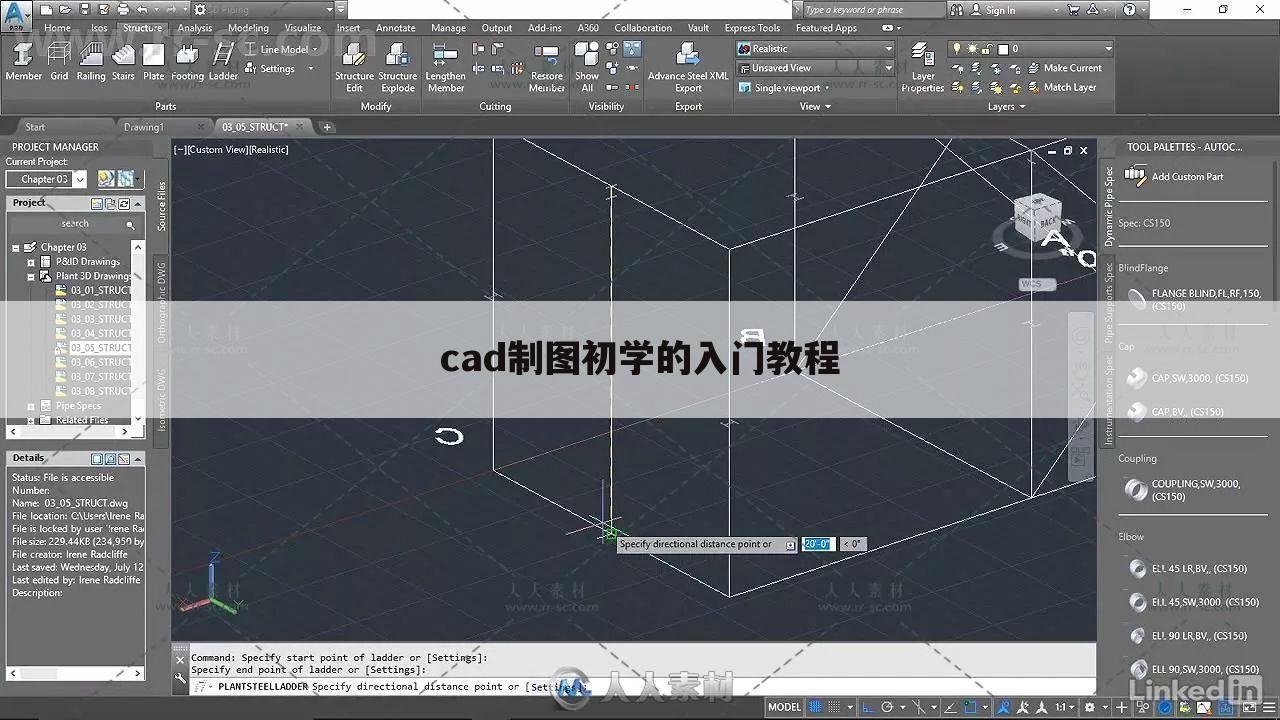Toggle drawing grid display in status bar
1280x720 pixels.
point(817,707)
